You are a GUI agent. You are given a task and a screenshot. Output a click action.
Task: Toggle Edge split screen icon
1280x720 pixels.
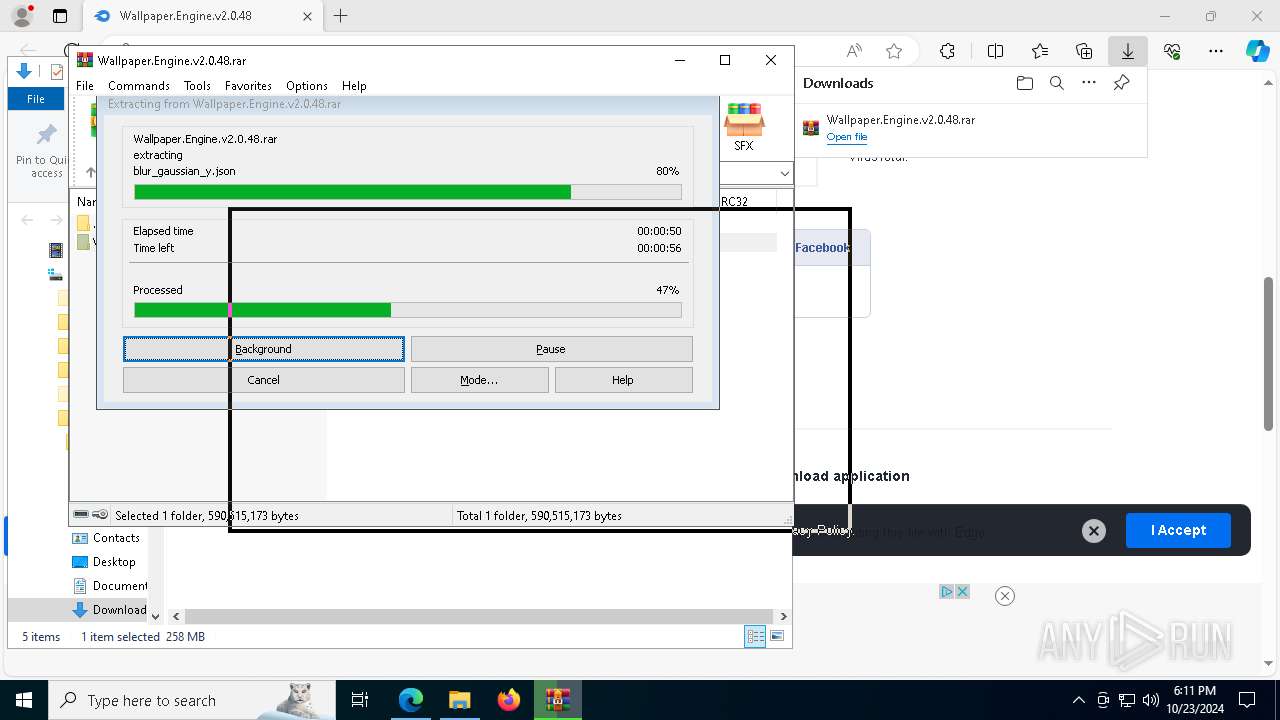(995, 51)
